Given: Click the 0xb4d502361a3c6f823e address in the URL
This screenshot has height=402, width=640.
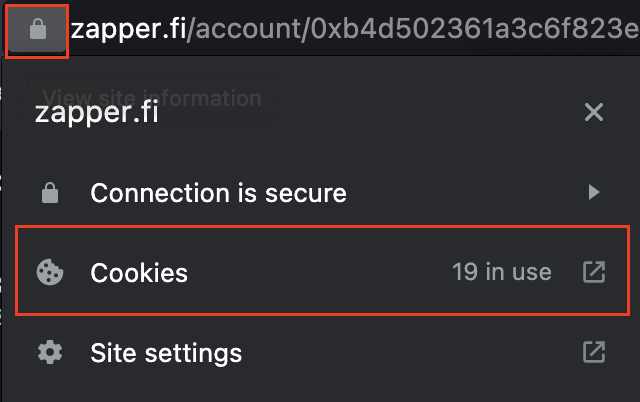Looking at the screenshot, I should coord(475,29).
